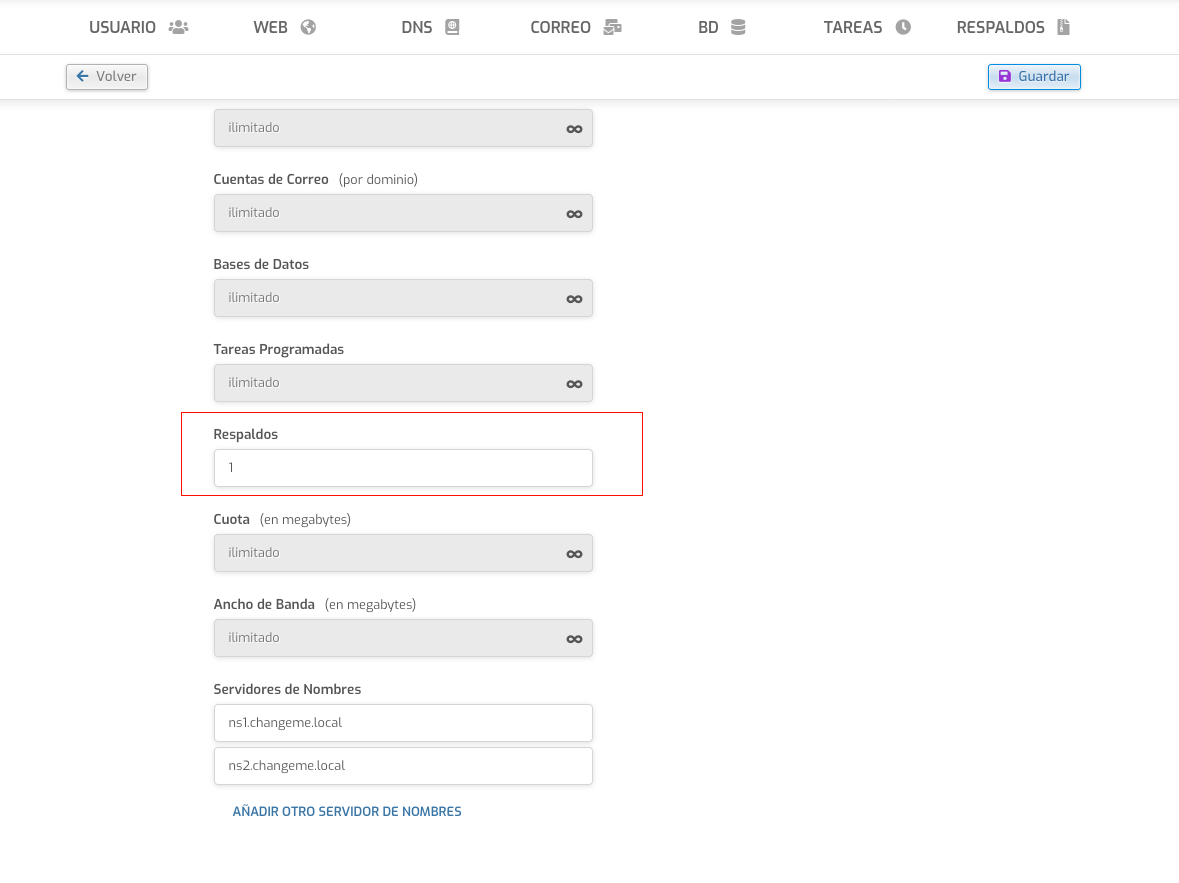Open the USUARIO section users icon
Viewport: 1179px width, 883px height.
pyautogui.click(x=178, y=27)
